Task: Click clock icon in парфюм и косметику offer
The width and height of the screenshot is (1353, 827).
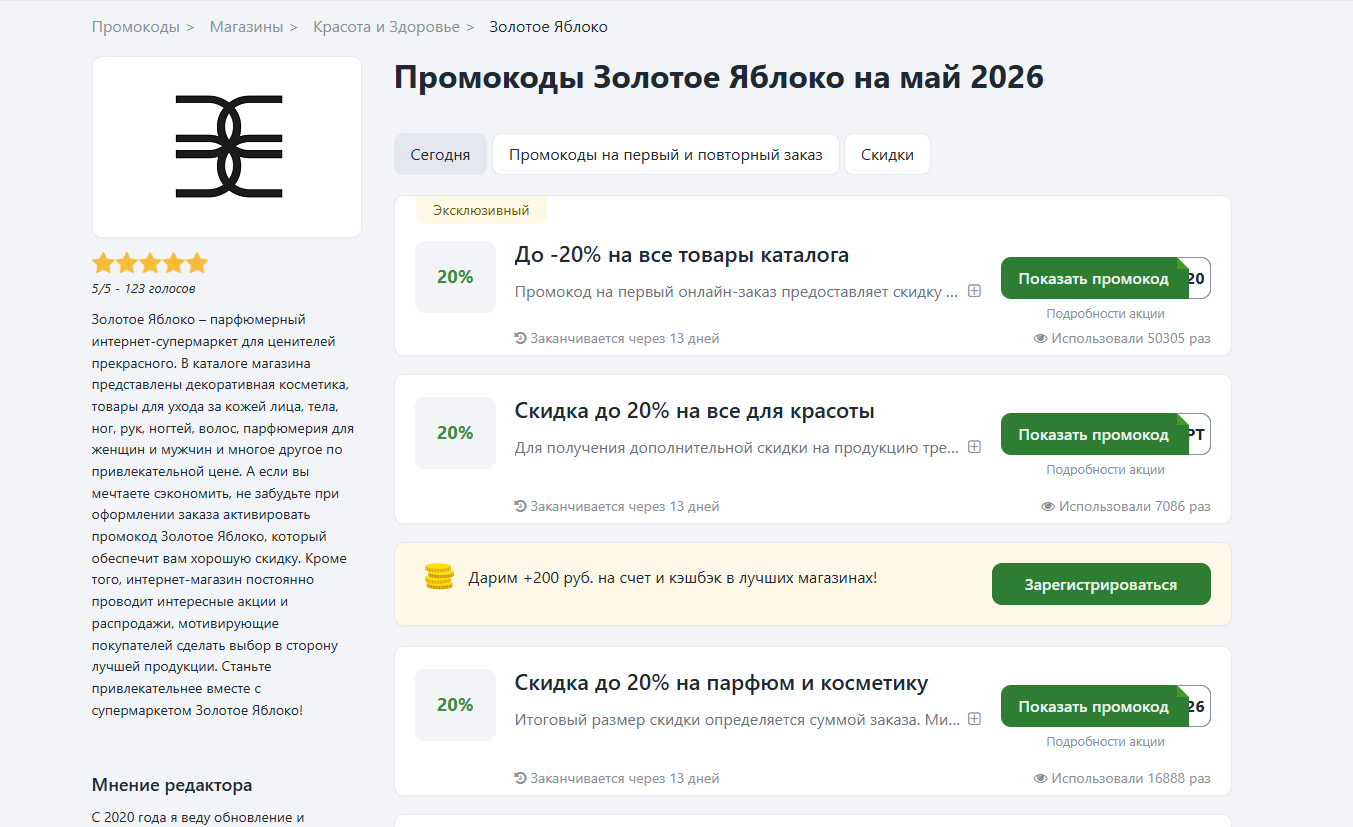Action: tap(520, 778)
